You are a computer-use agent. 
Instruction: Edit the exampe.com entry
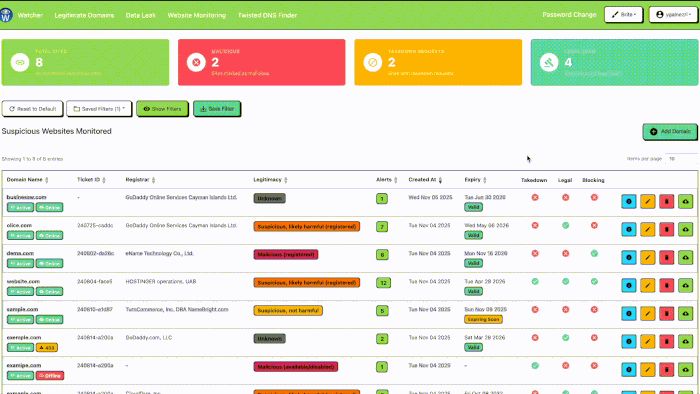click(647, 369)
